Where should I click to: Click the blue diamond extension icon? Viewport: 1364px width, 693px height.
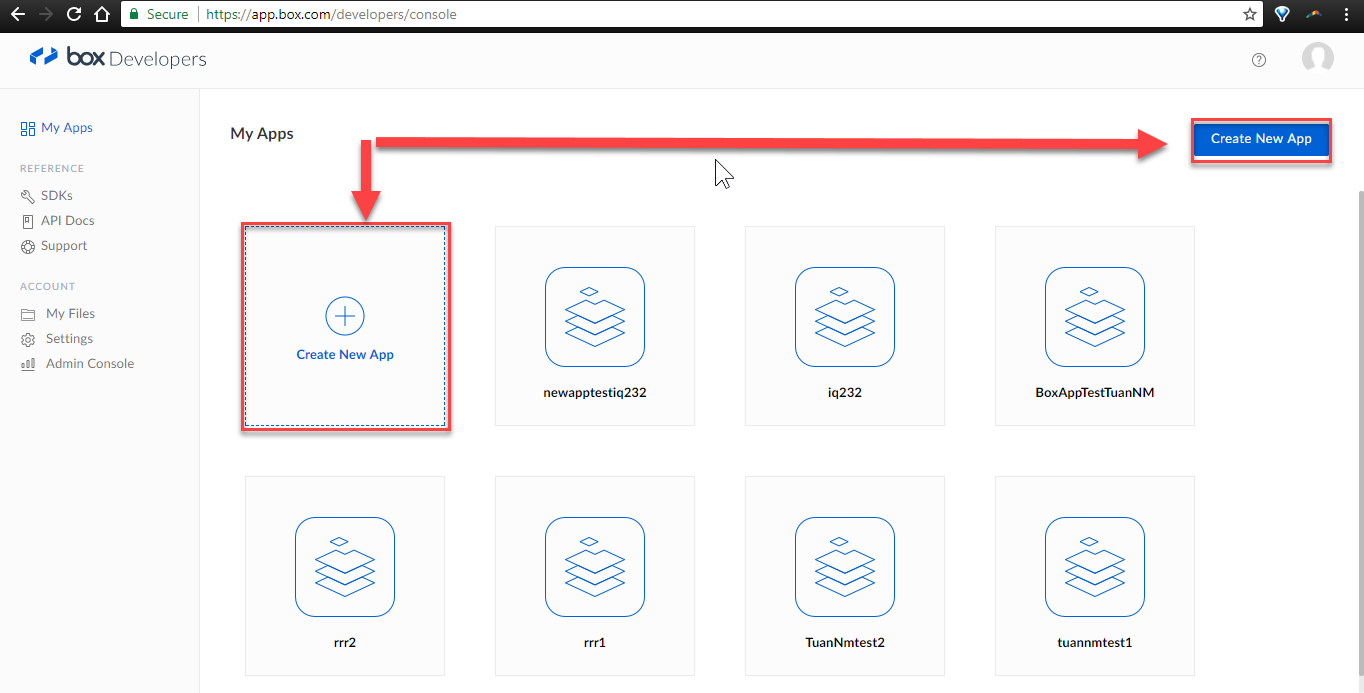[x=1282, y=14]
